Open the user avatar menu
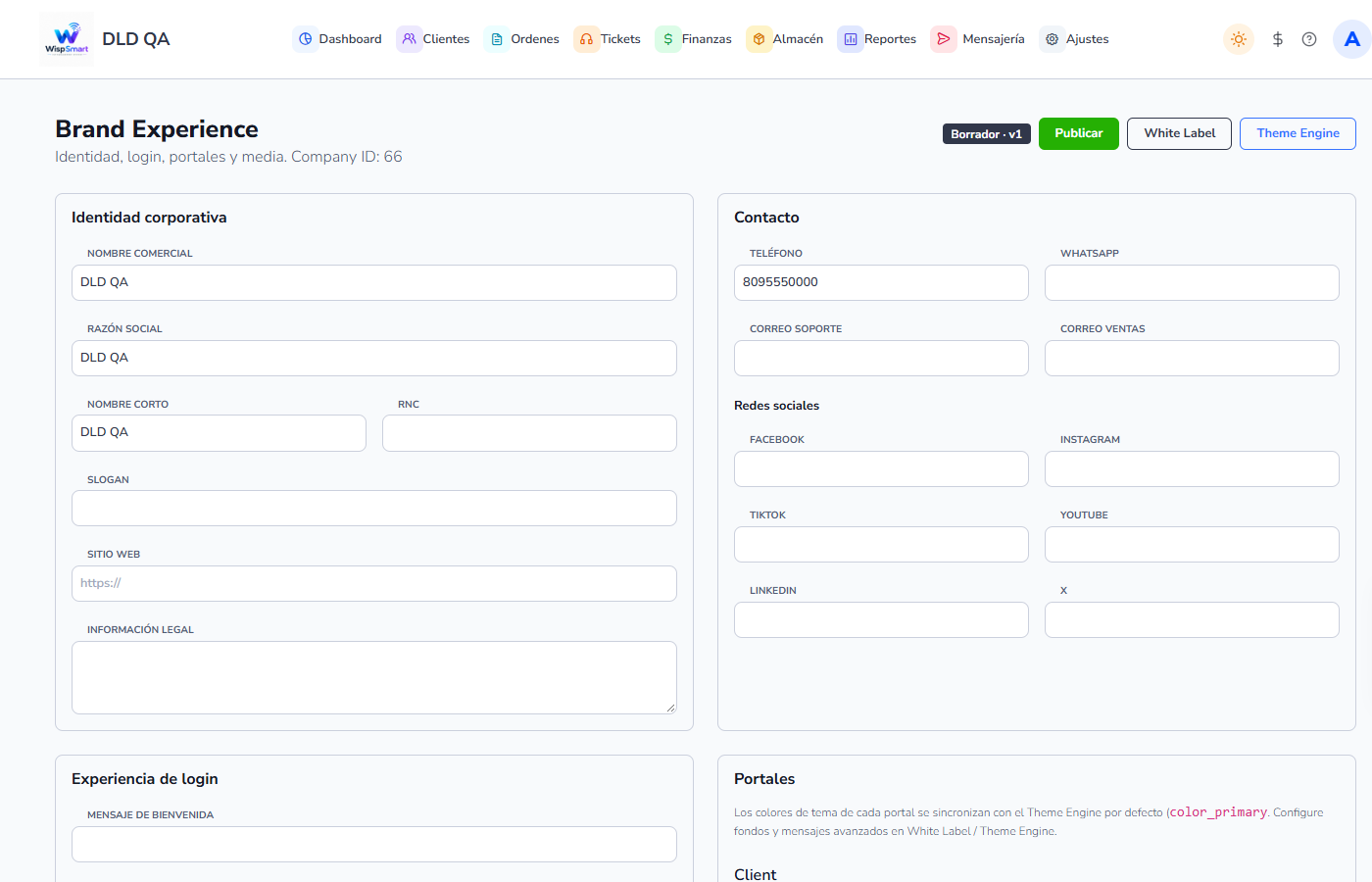This screenshot has width=1372, height=882. coord(1352,39)
